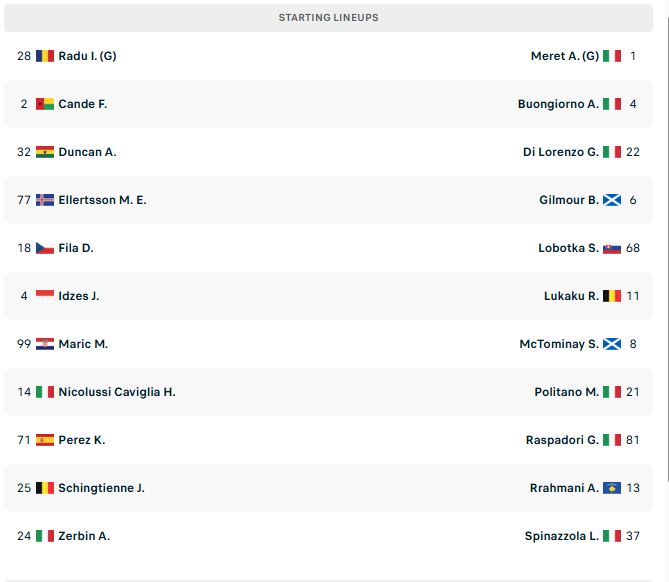Select Spinazzola L. in the lineup
This screenshot has height=582, width=669.
tap(561, 536)
